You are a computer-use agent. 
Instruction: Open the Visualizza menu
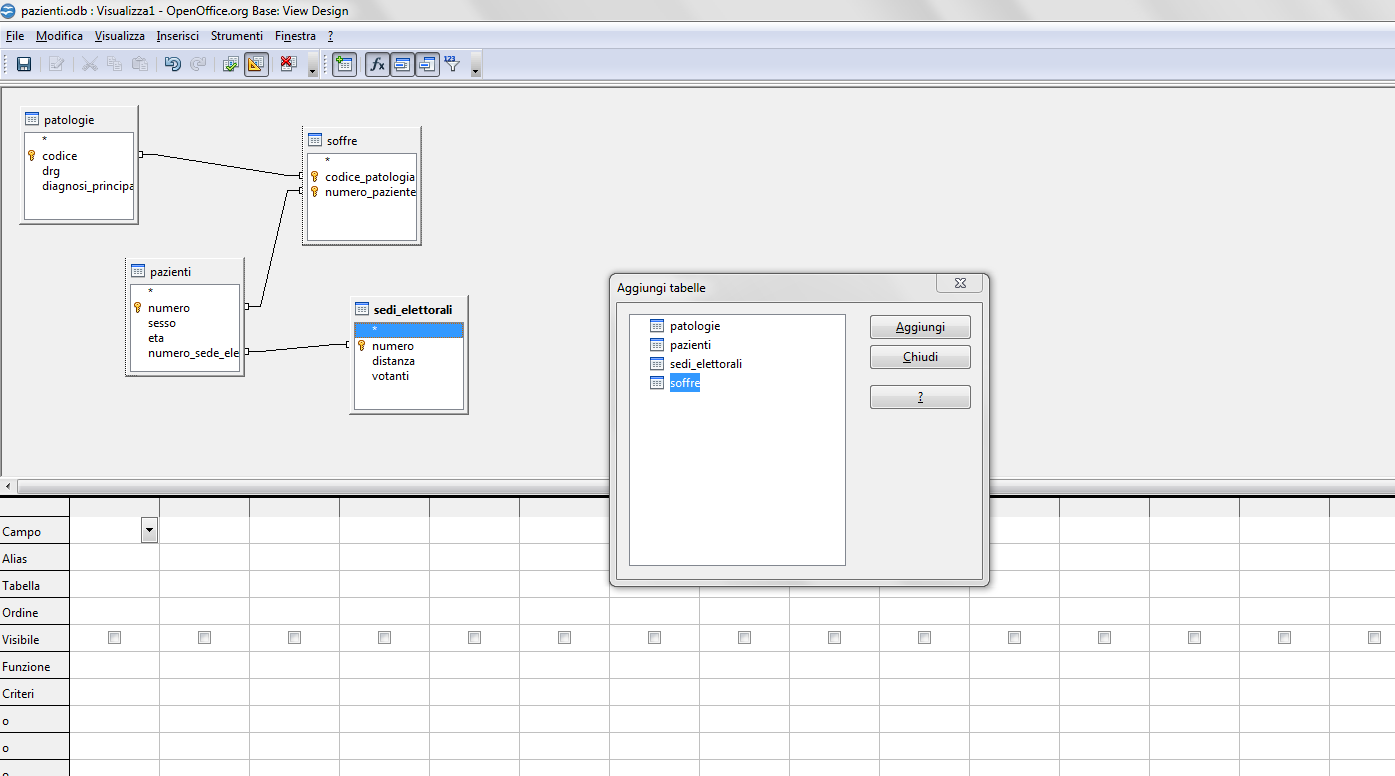(x=120, y=36)
